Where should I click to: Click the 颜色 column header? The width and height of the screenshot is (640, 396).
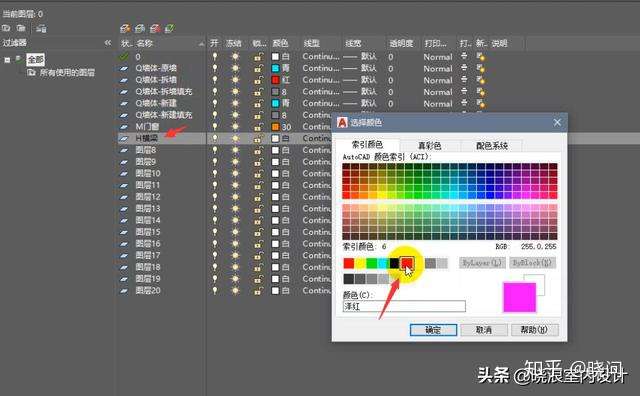(280, 43)
